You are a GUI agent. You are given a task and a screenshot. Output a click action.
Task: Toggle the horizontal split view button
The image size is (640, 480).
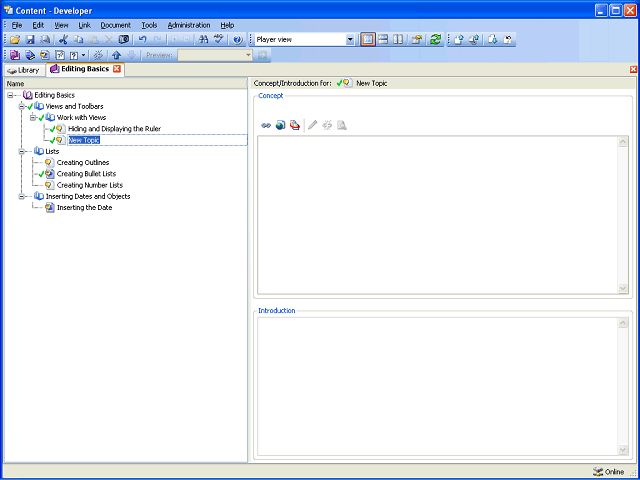tap(383, 40)
